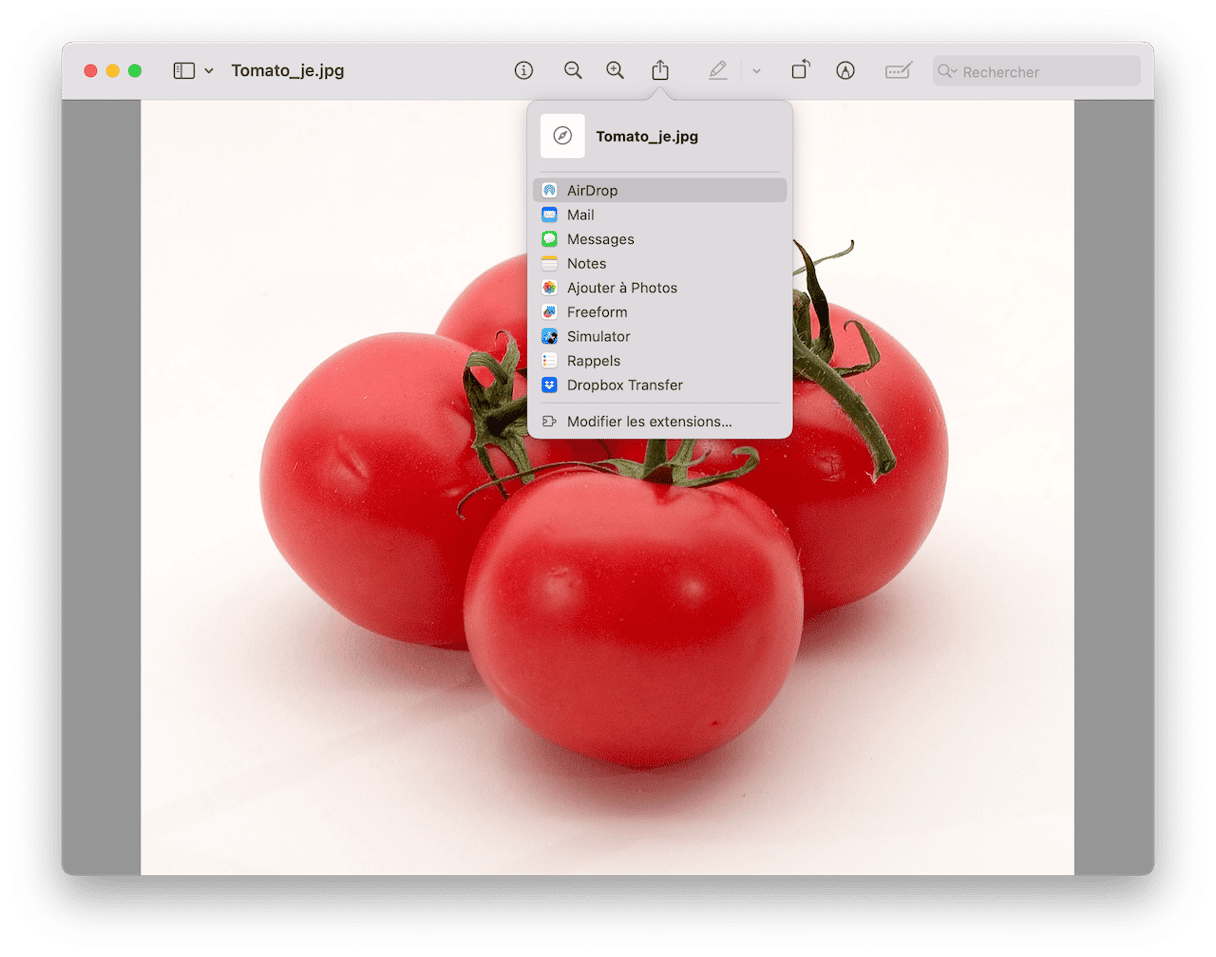
Task: Click Modifier les extensions…
Action: (648, 422)
